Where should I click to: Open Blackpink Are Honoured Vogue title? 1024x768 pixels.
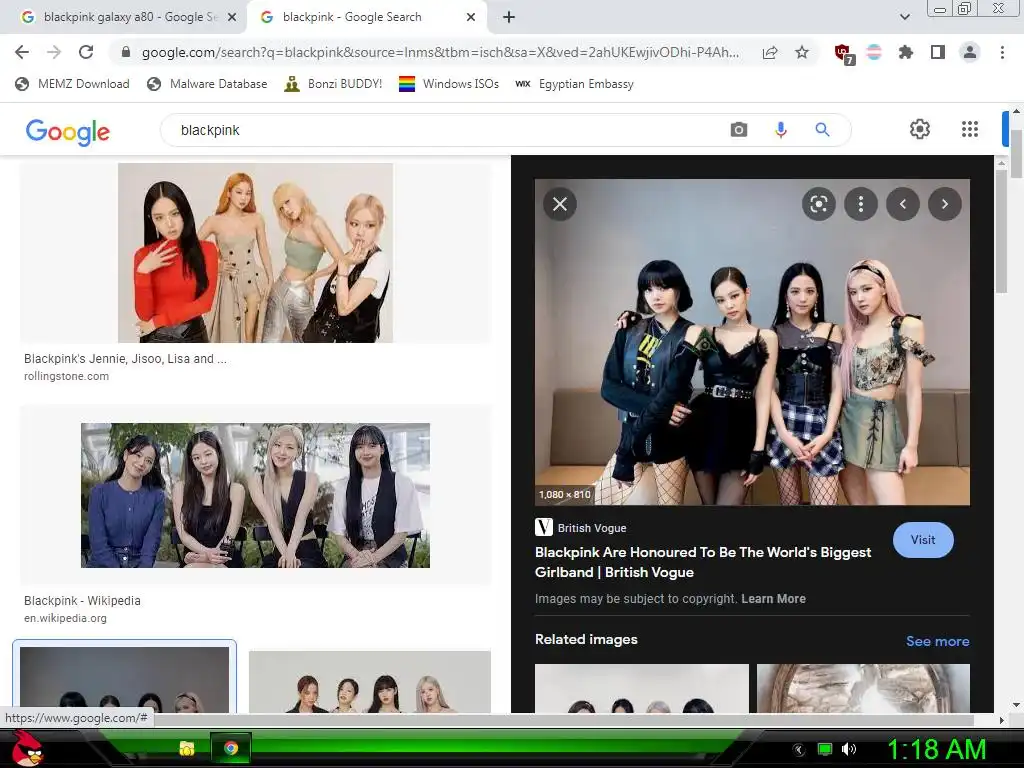[703, 562]
